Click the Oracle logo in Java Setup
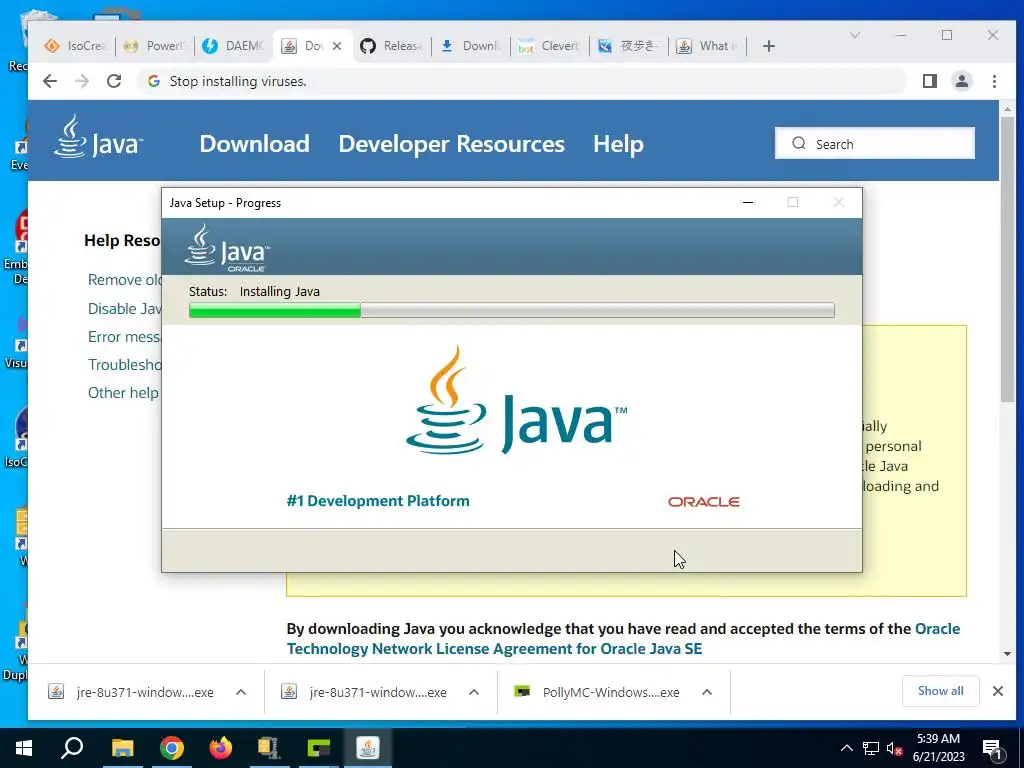 [x=703, y=502]
